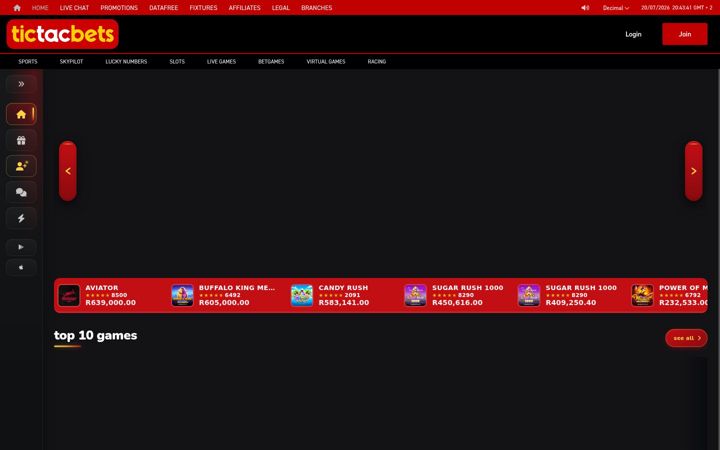
Task: Click the Sugar Rush 1000 icon beside R409,250.40
Action: pyautogui.click(x=529, y=295)
